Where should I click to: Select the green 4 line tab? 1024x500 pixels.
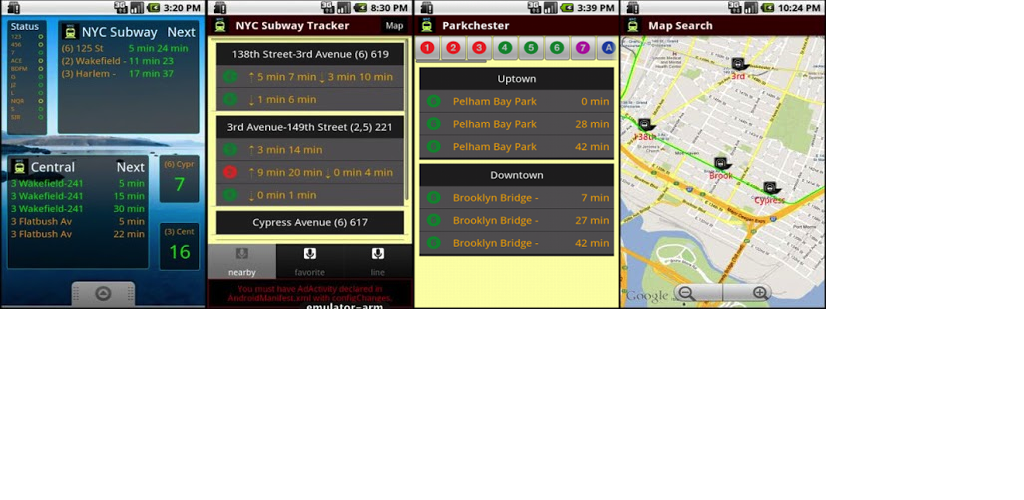coord(505,48)
